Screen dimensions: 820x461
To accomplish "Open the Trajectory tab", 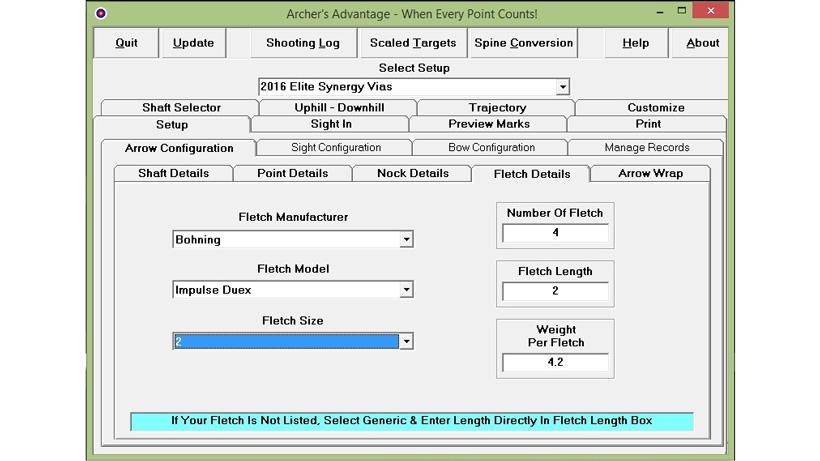I will 497,107.
